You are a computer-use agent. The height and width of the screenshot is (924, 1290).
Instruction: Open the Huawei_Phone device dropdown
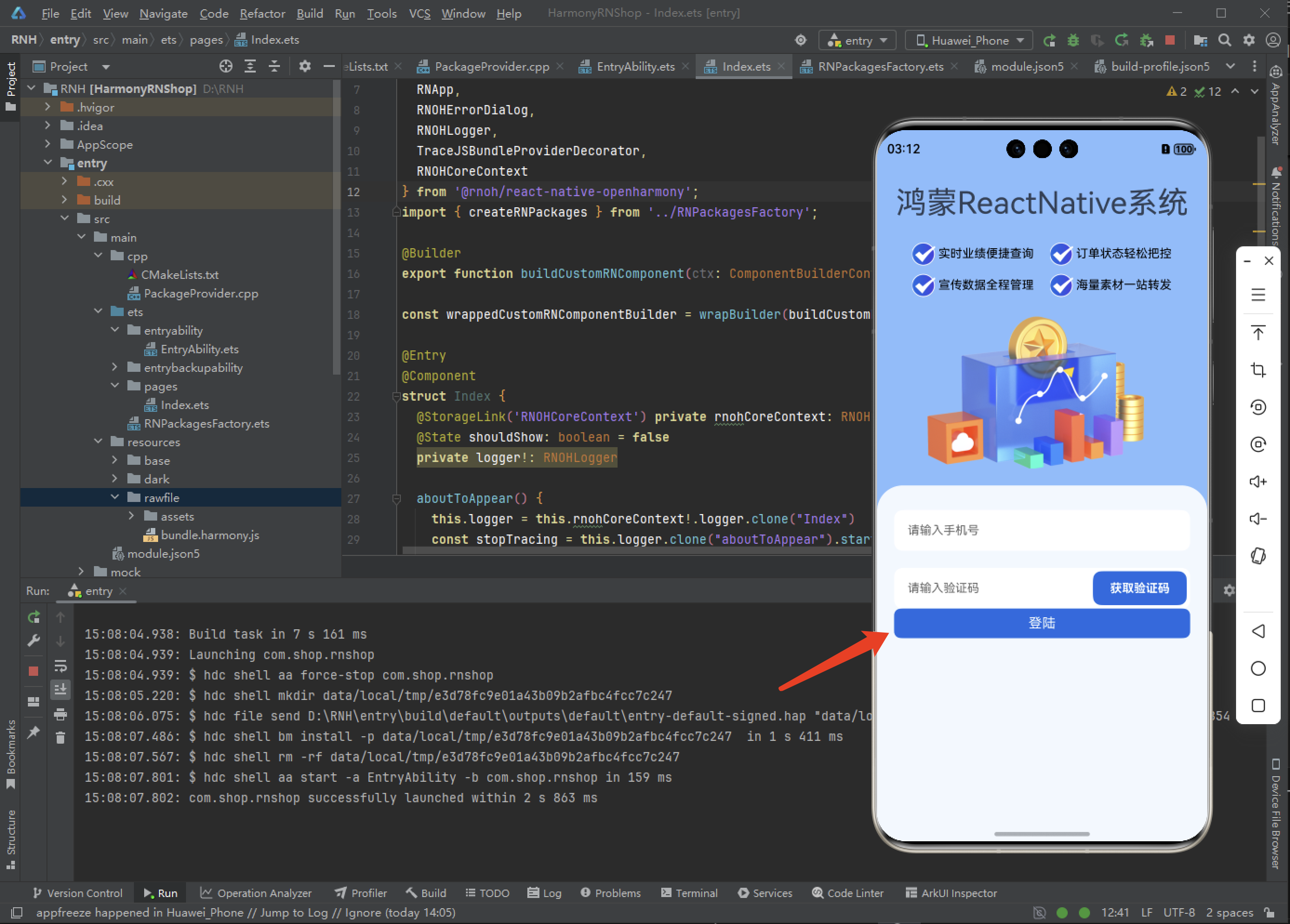[x=968, y=40]
